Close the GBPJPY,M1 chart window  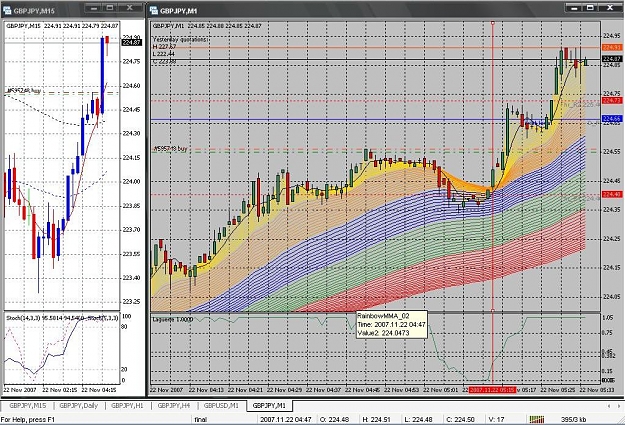(x=610, y=8)
